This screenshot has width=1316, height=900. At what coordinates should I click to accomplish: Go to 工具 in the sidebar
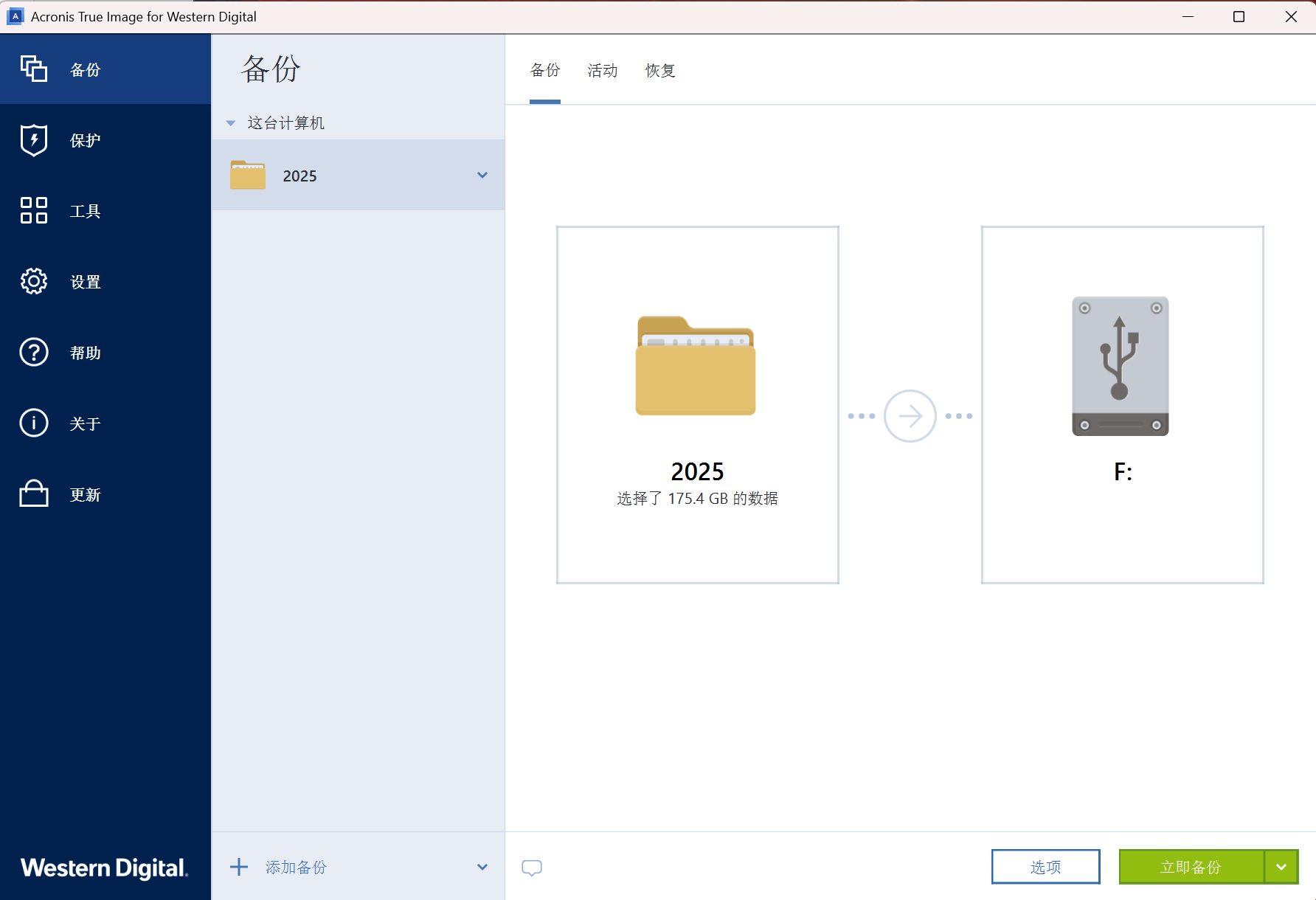click(x=105, y=211)
